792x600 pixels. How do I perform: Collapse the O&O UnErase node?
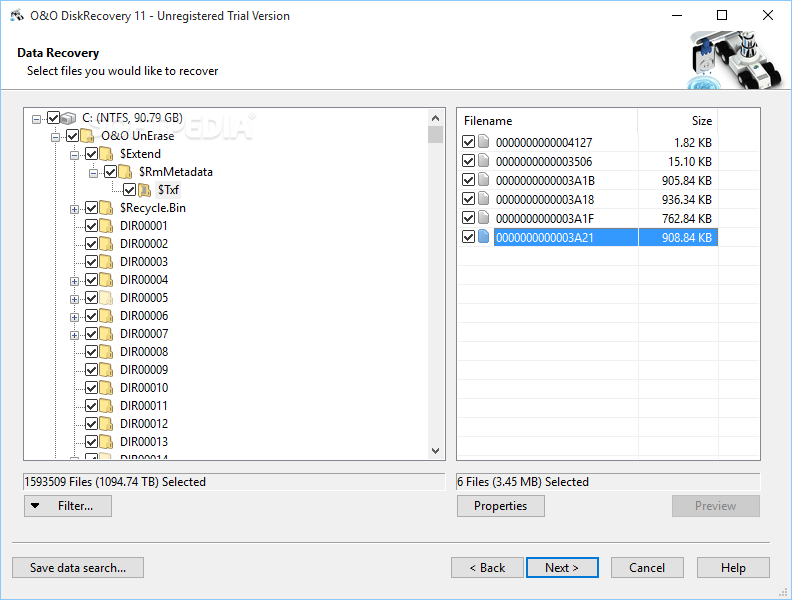coord(55,137)
